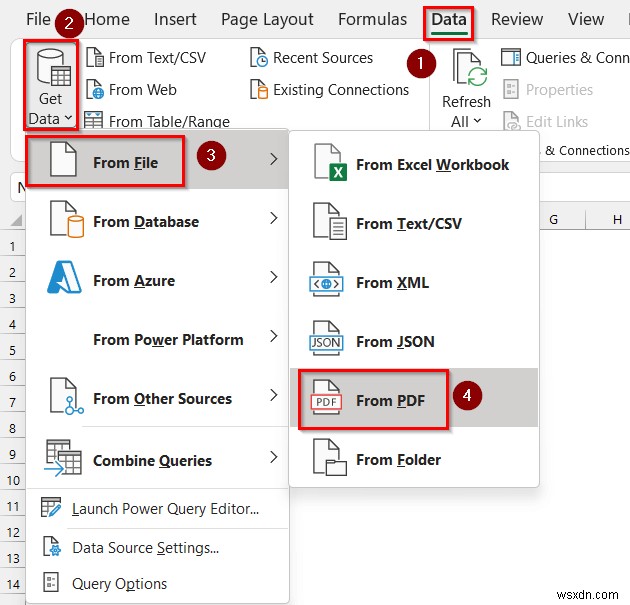This screenshot has height=605, width=630.
Task: Click the Refresh All icon
Action: pos(470,68)
